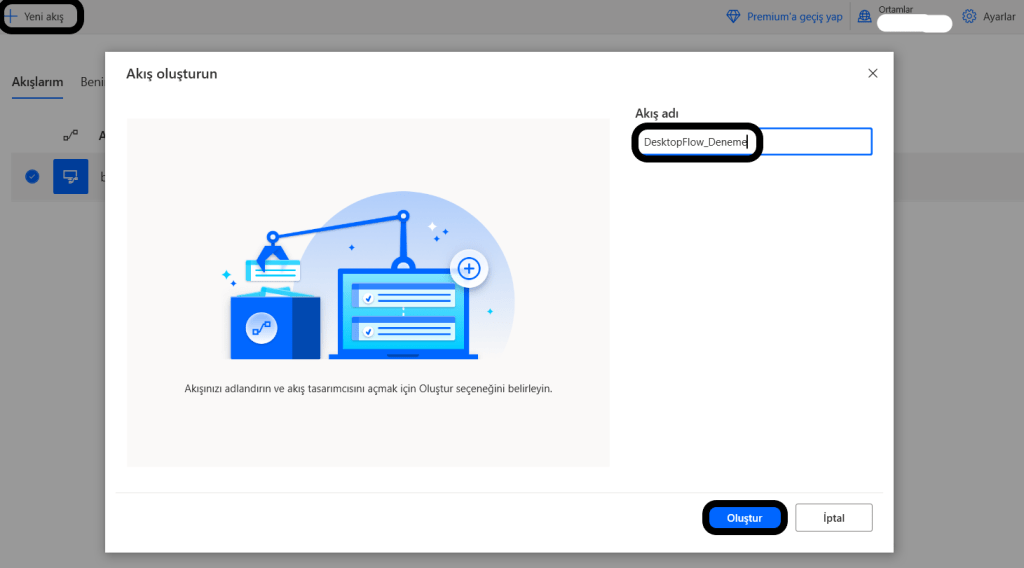1024x568 pixels.
Task: Open the Ortamlar environment selector
Action: pos(912,19)
